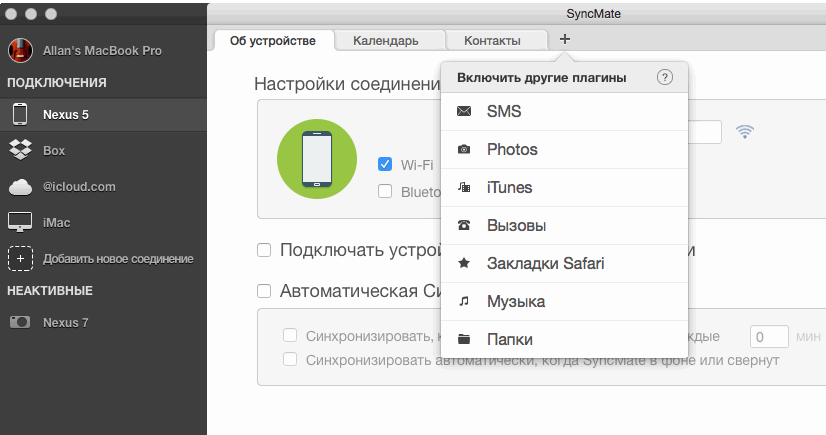Screen dimensions: 826x435
Task: Choose Папки from the plugins menu
Action: 564,339
